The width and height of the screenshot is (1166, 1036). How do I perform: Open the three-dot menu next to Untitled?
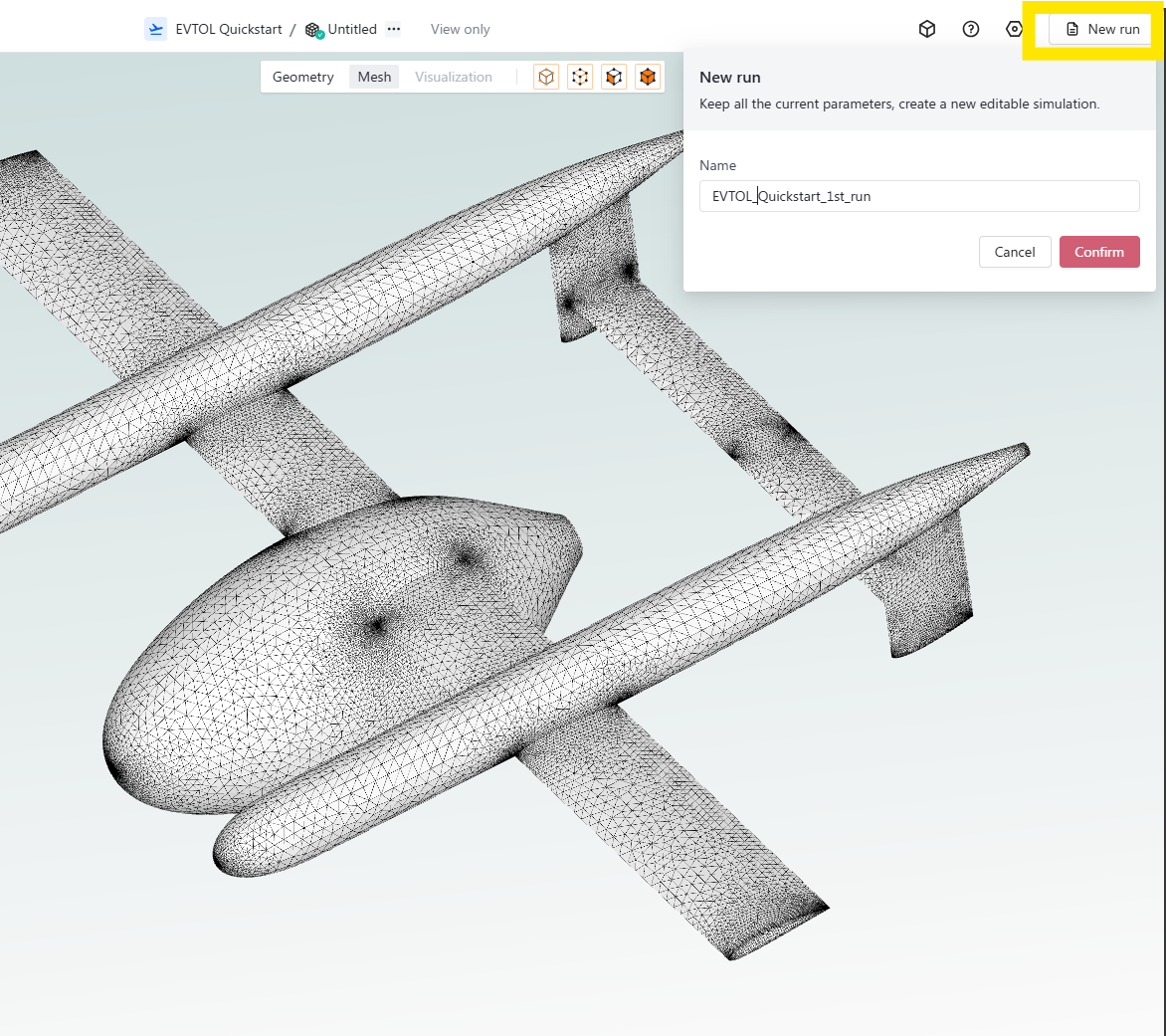click(x=394, y=29)
